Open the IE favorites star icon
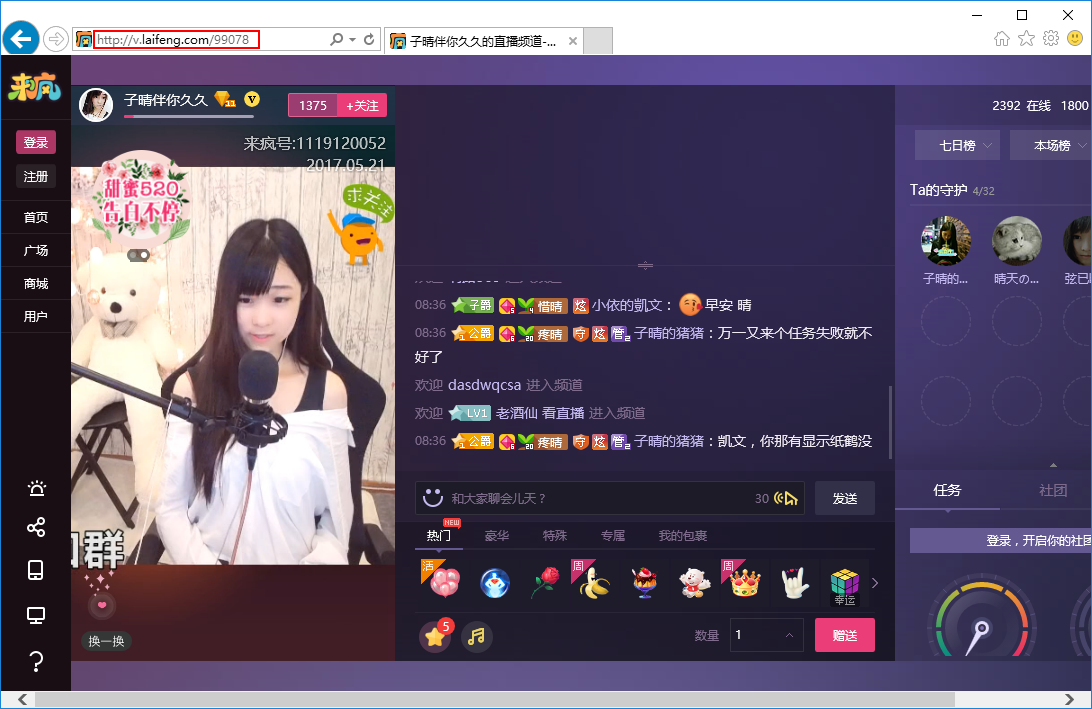Viewport: 1092px width, 709px height. point(1026,38)
